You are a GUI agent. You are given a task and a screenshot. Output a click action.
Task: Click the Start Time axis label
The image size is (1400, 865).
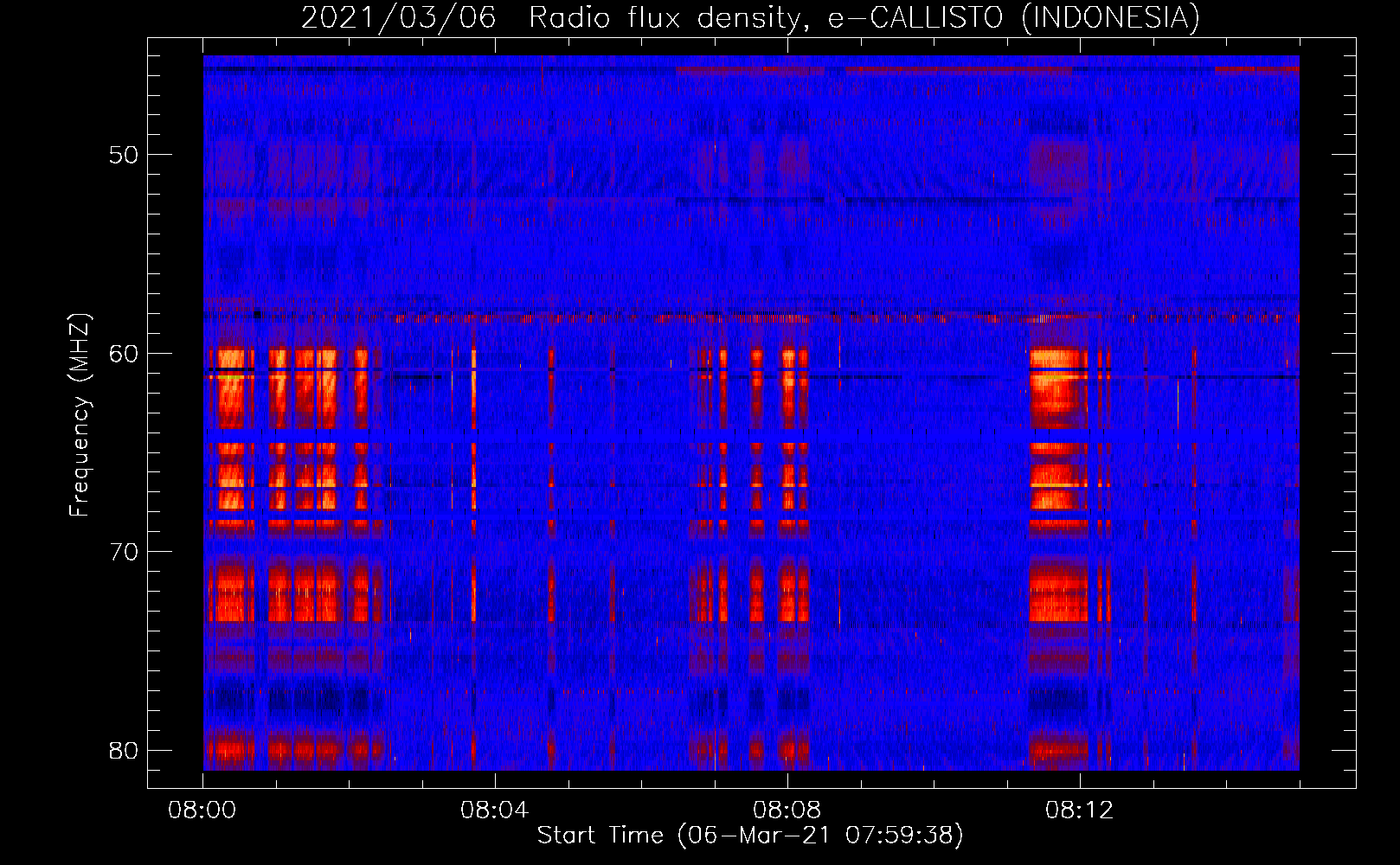click(x=750, y=836)
